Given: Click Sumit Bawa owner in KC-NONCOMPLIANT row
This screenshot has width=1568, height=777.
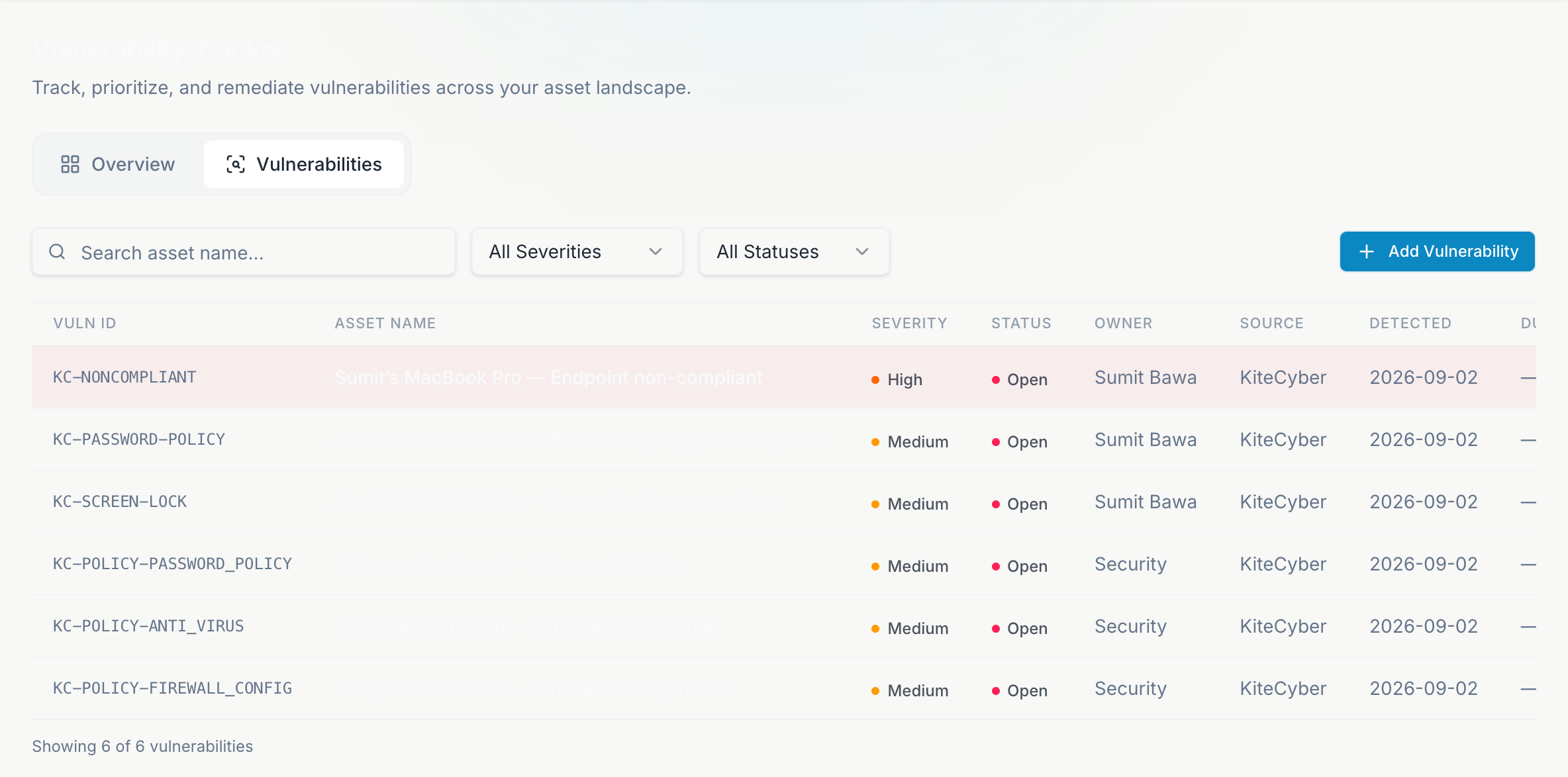Looking at the screenshot, I should 1146,377.
